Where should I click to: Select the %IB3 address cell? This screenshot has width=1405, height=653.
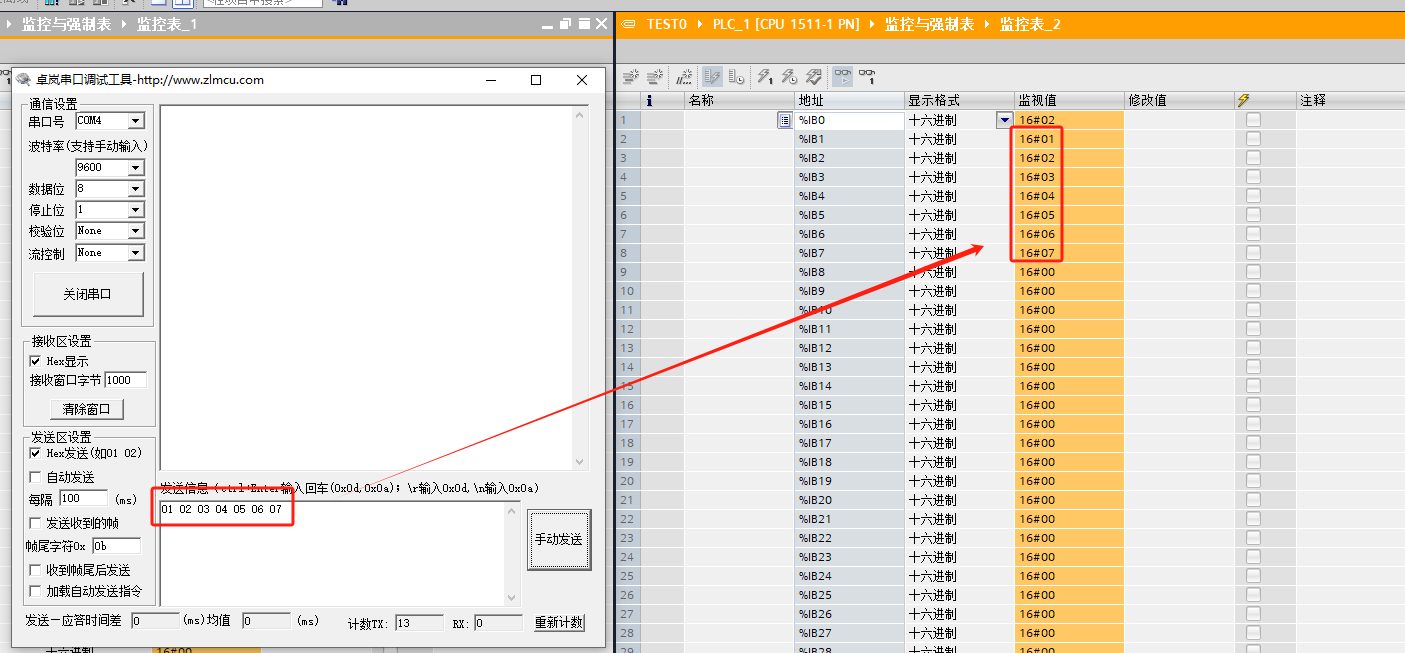click(850, 177)
